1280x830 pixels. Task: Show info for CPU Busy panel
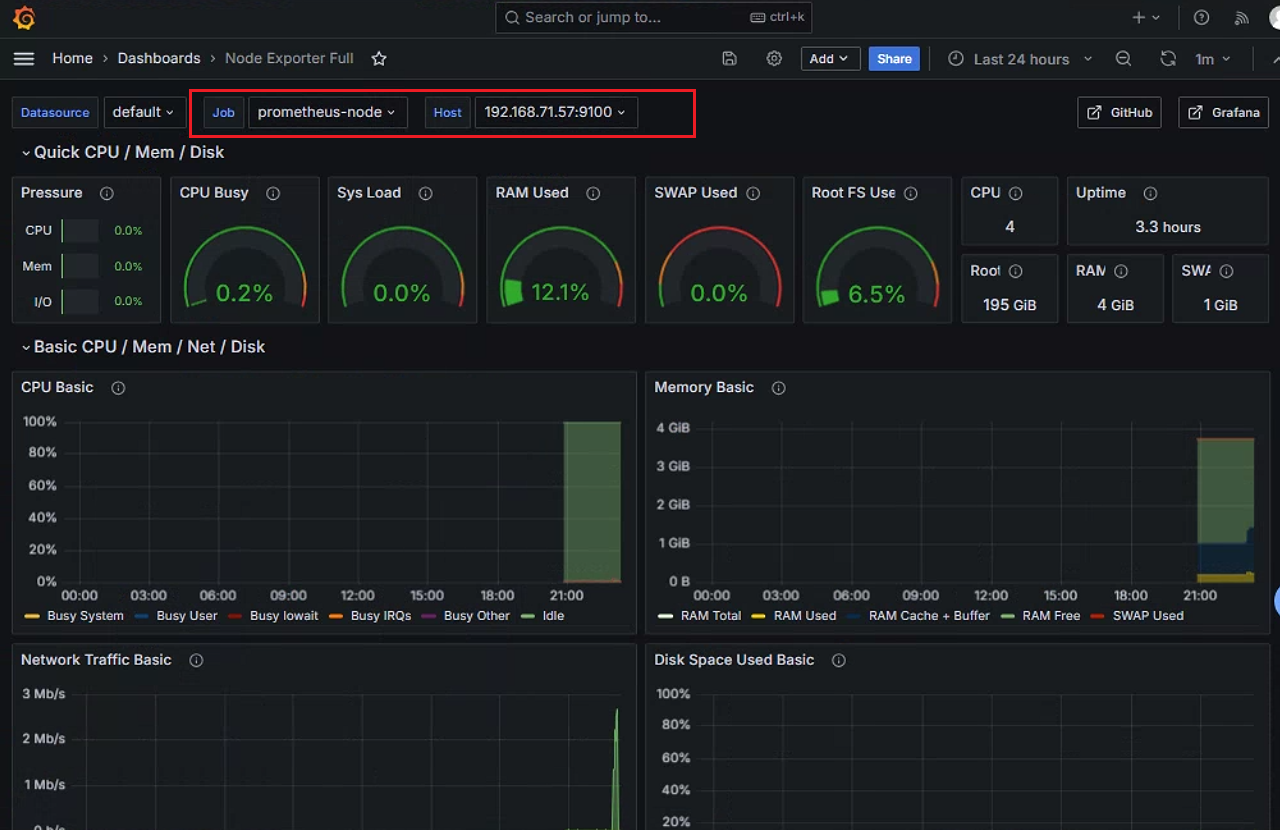(x=273, y=193)
